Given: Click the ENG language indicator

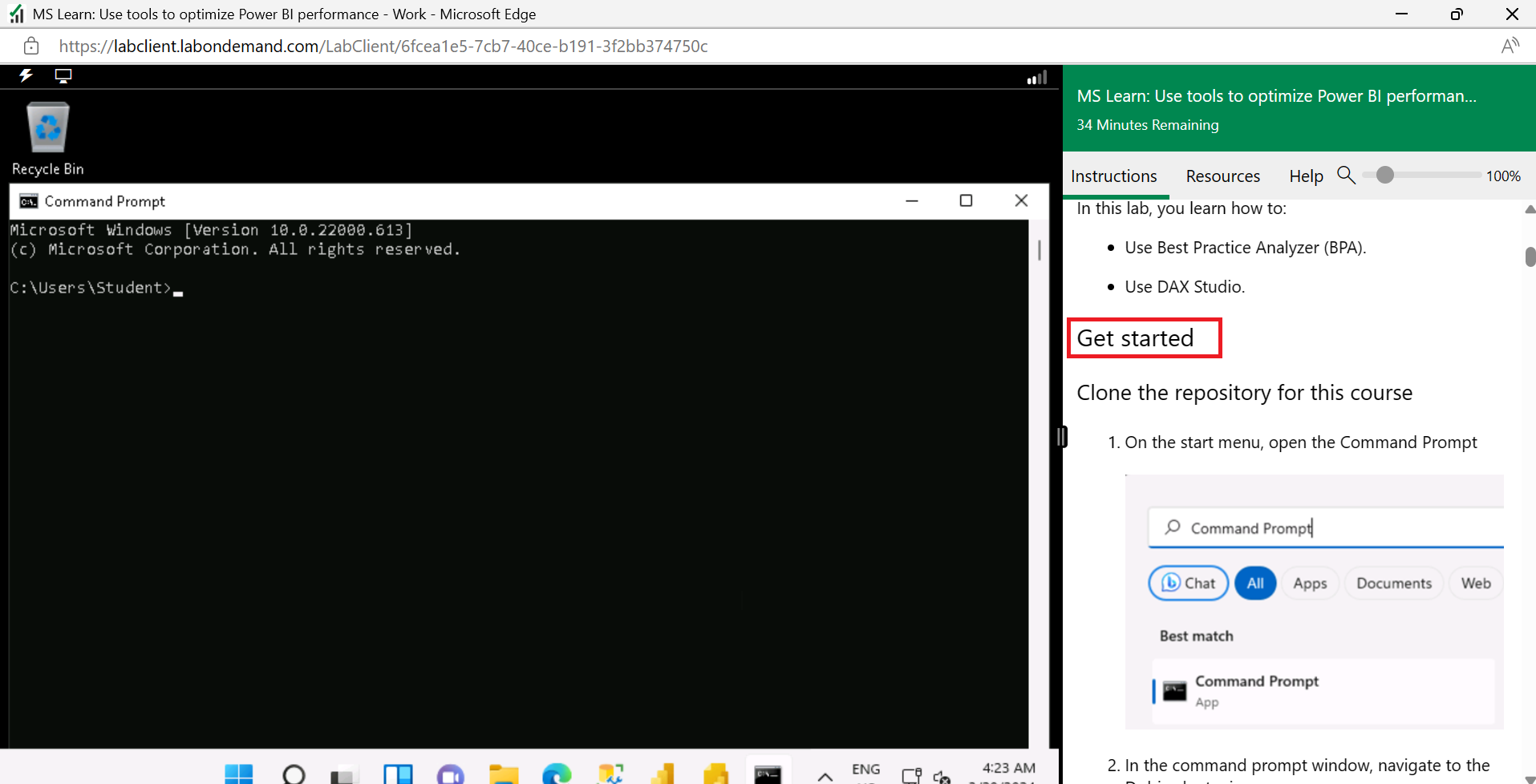Looking at the screenshot, I should tap(865, 770).
